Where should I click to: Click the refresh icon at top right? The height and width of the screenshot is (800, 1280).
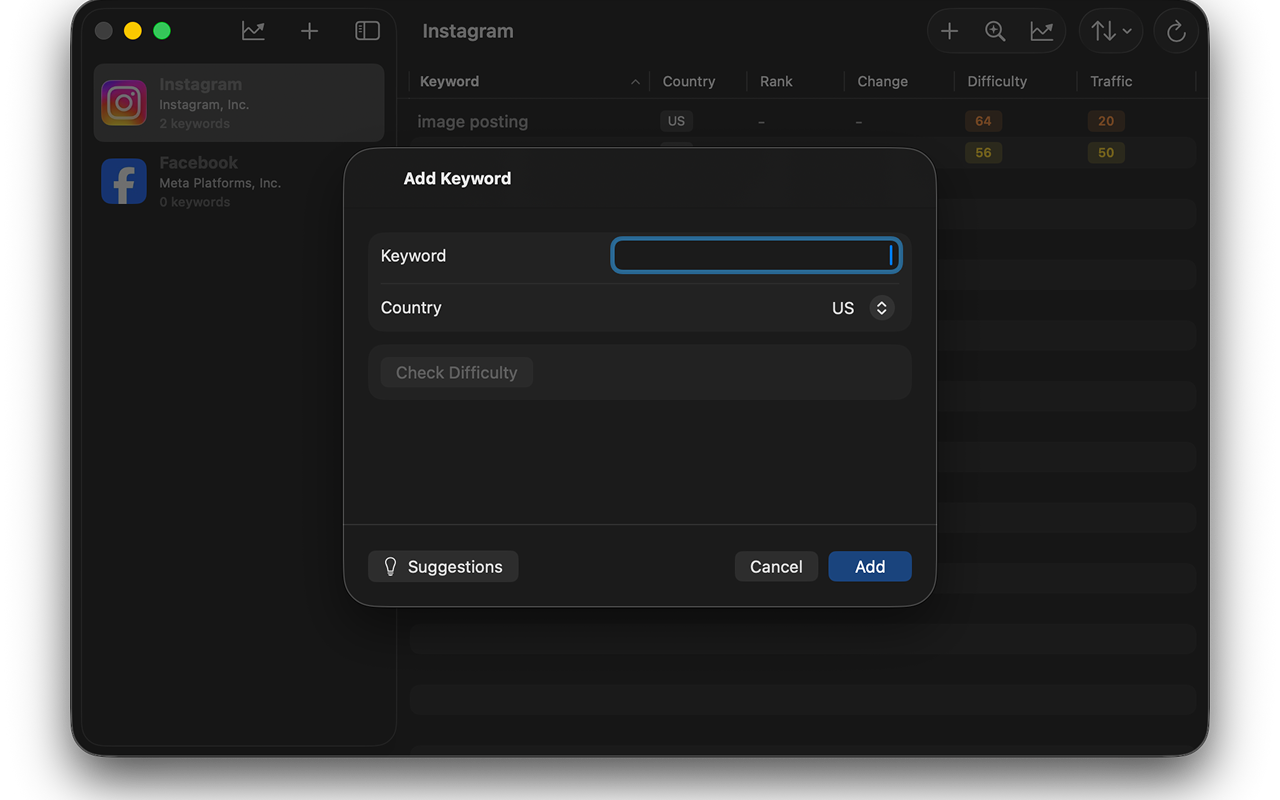tap(1176, 32)
